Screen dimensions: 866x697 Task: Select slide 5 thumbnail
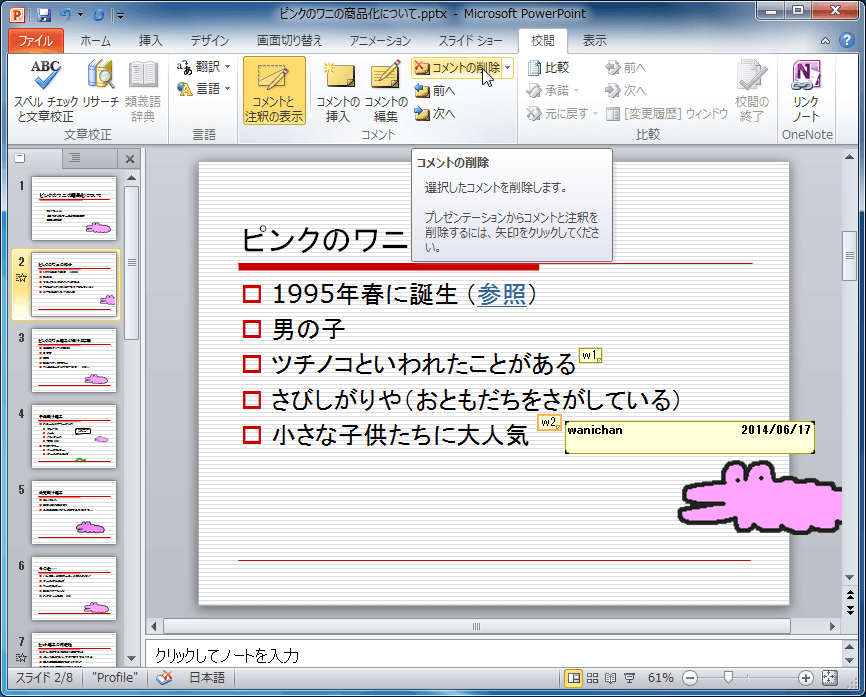point(74,513)
